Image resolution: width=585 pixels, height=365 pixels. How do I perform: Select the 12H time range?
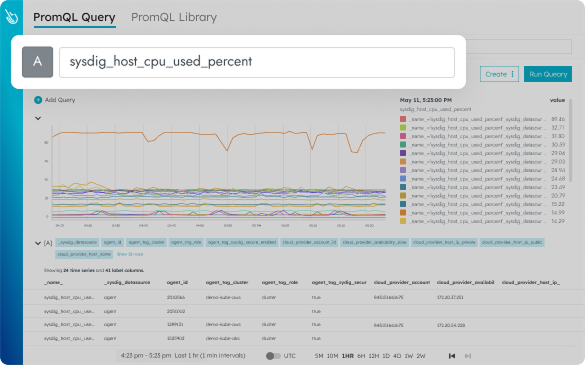tap(373, 356)
